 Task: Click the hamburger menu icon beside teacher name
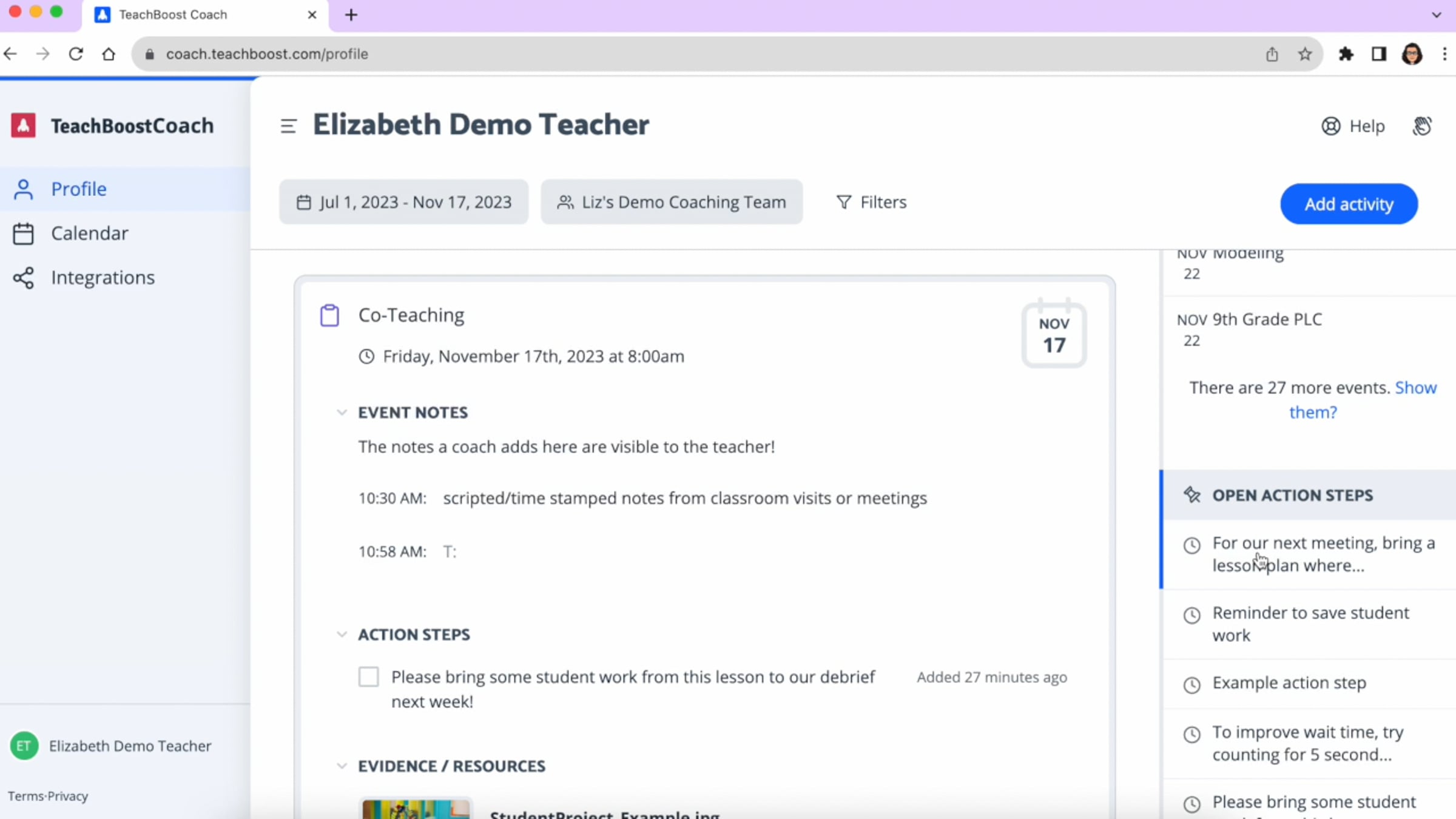click(288, 126)
